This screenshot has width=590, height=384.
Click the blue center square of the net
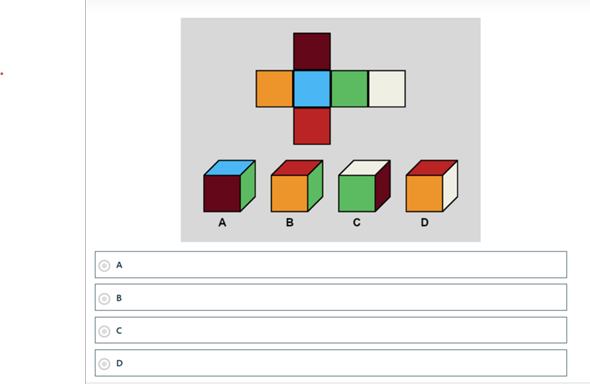tap(312, 89)
